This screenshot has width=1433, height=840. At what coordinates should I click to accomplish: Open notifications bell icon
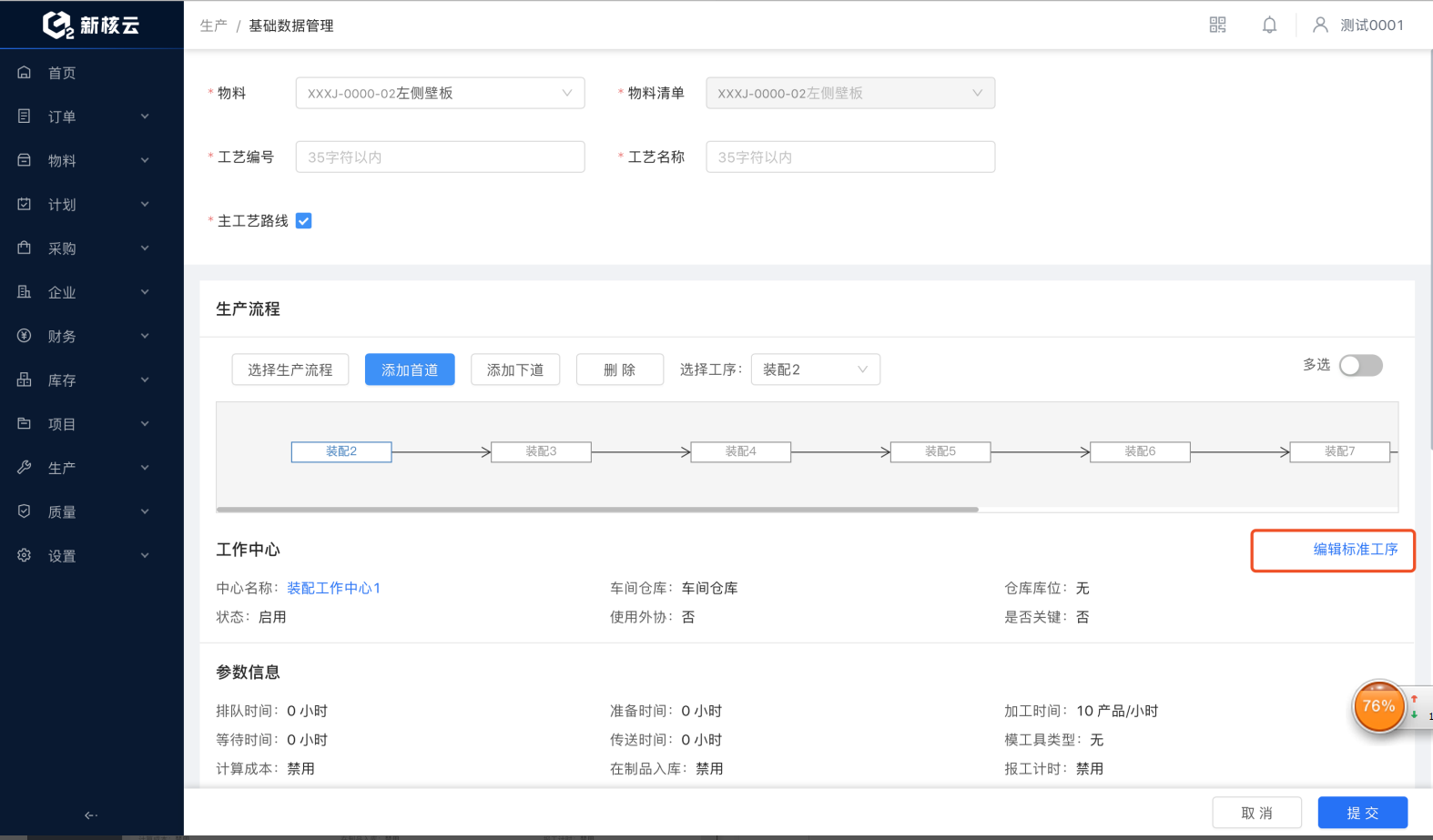click(x=1269, y=25)
